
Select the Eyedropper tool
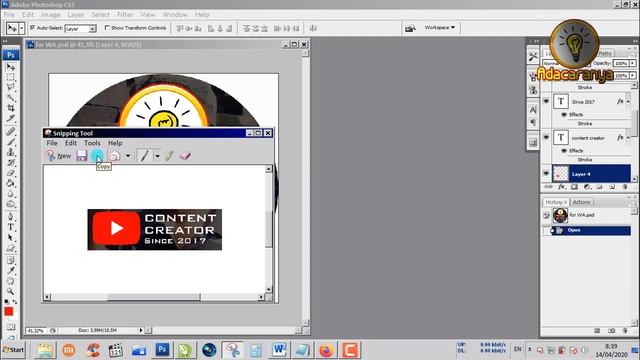point(11,271)
